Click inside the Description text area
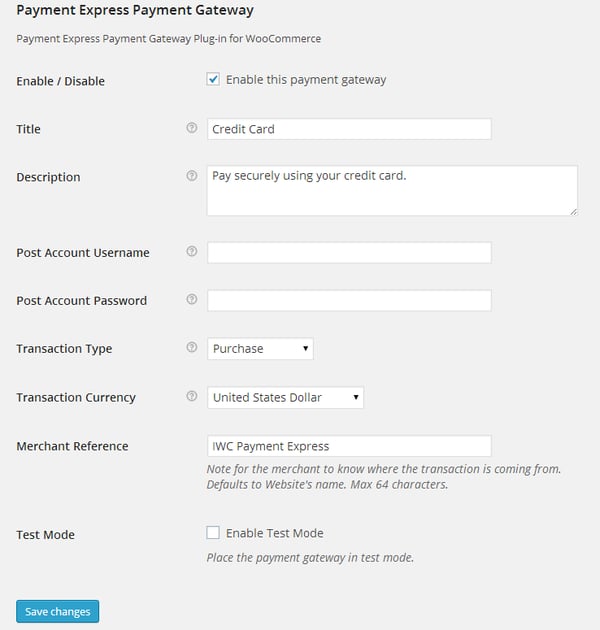 392,190
